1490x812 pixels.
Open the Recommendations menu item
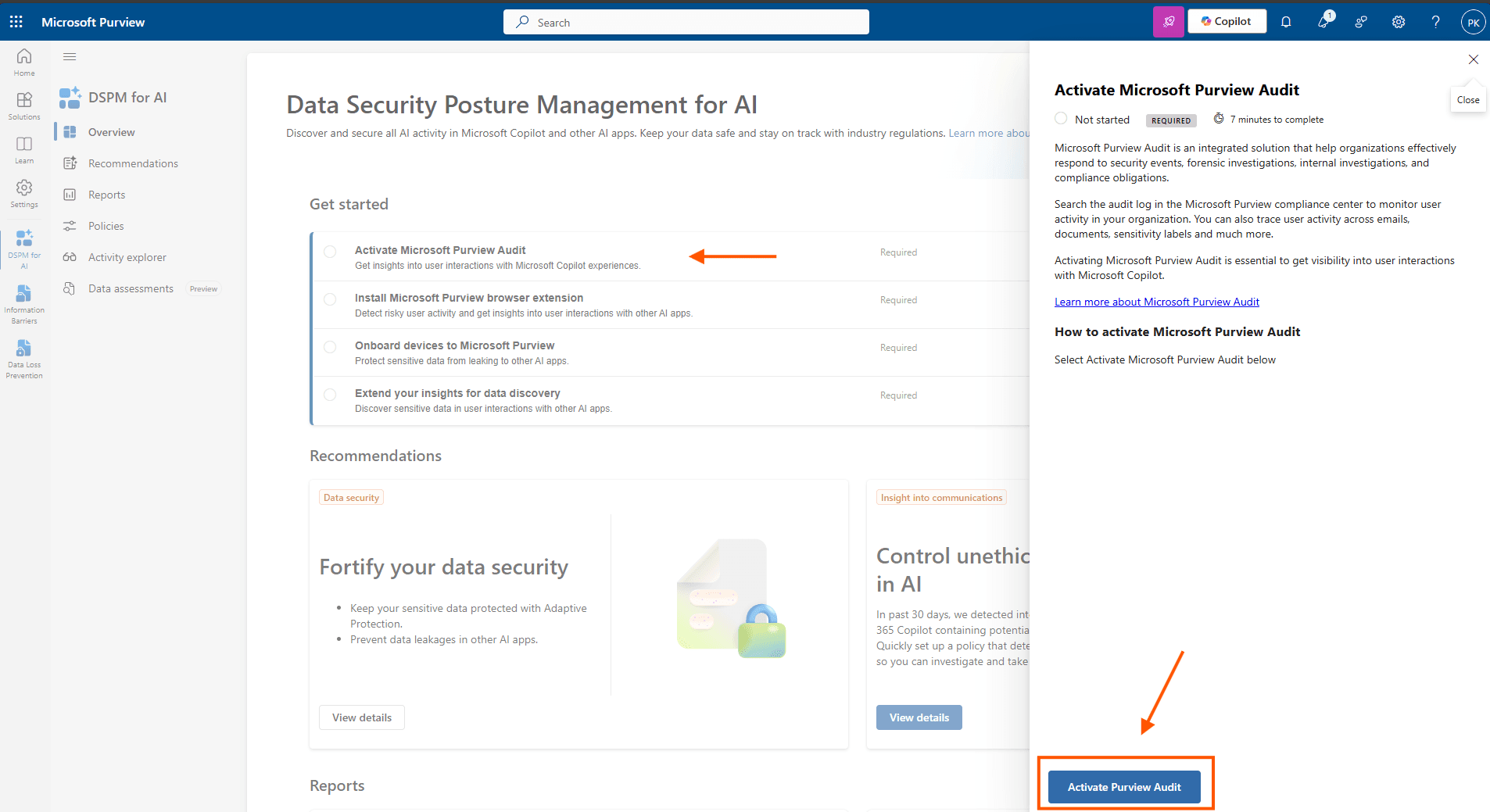(x=133, y=163)
